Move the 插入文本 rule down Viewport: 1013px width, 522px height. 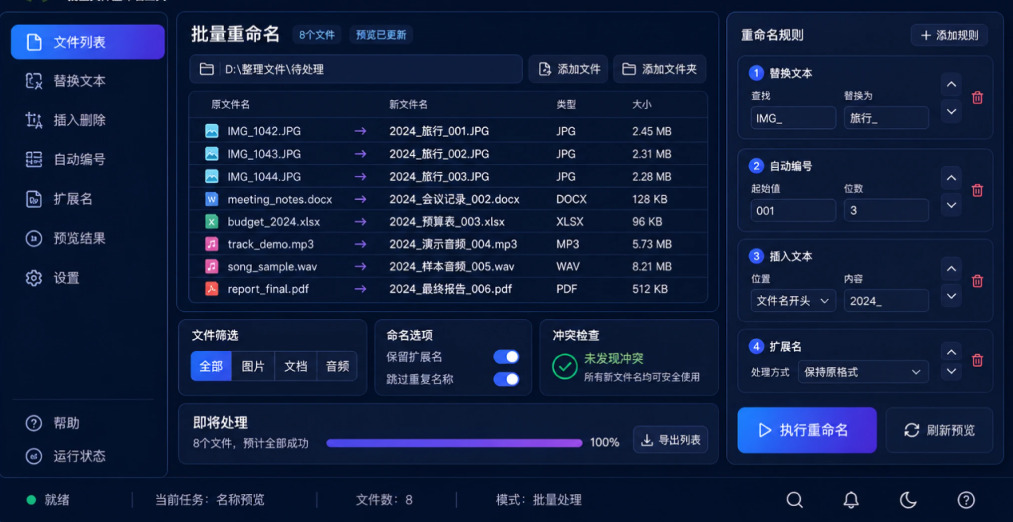tap(951, 296)
